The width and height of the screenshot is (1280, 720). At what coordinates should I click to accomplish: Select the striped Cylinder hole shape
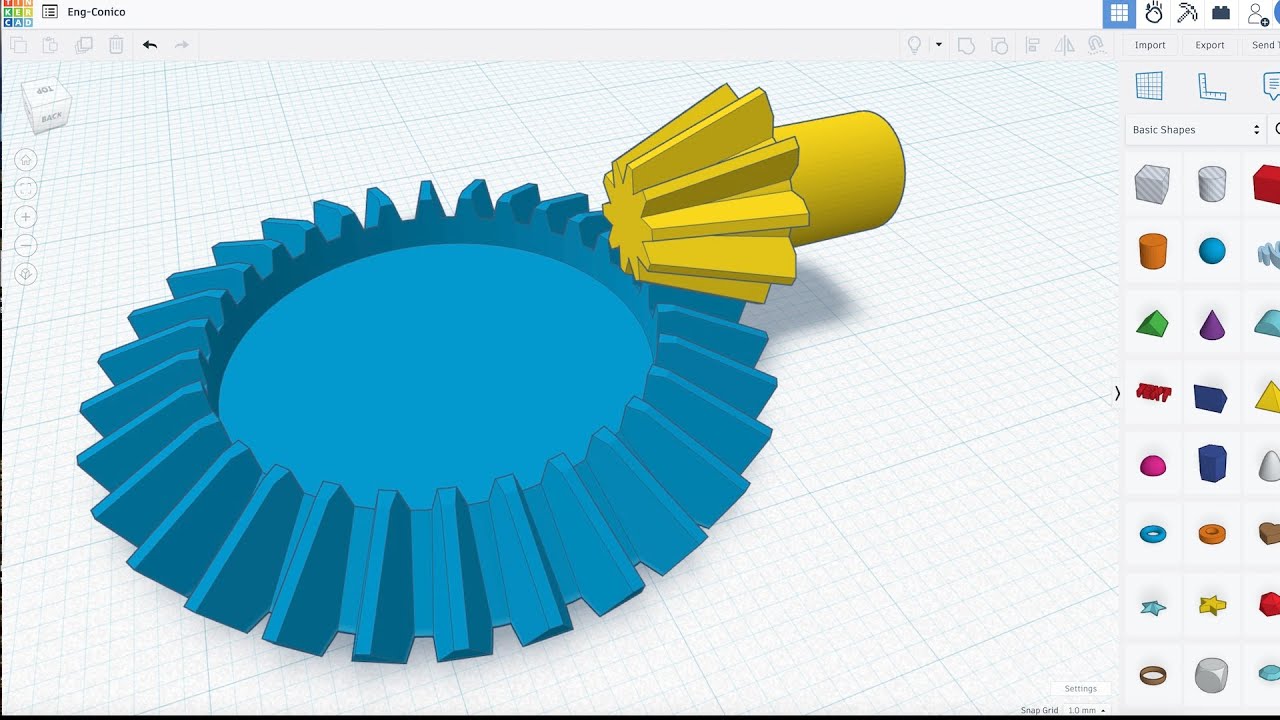pos(1212,184)
